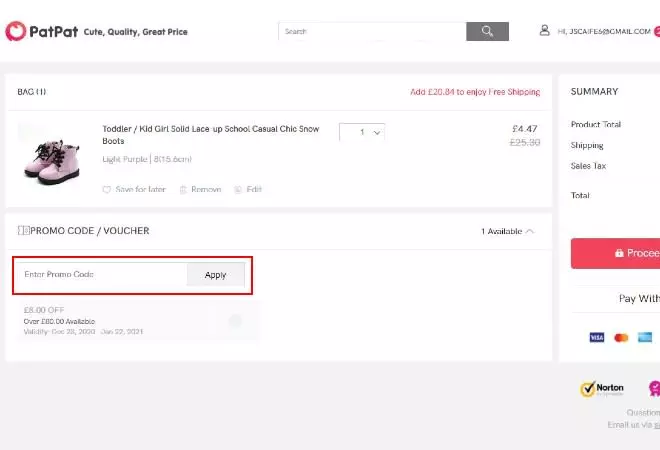Image resolution: width=660 pixels, height=450 pixels.
Task: Click the Over £80.00 Available text
Action: [59, 321]
